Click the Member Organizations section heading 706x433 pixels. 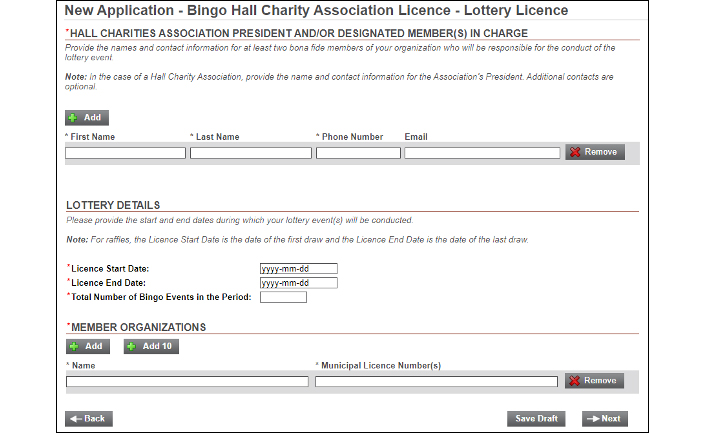[x=138, y=327]
